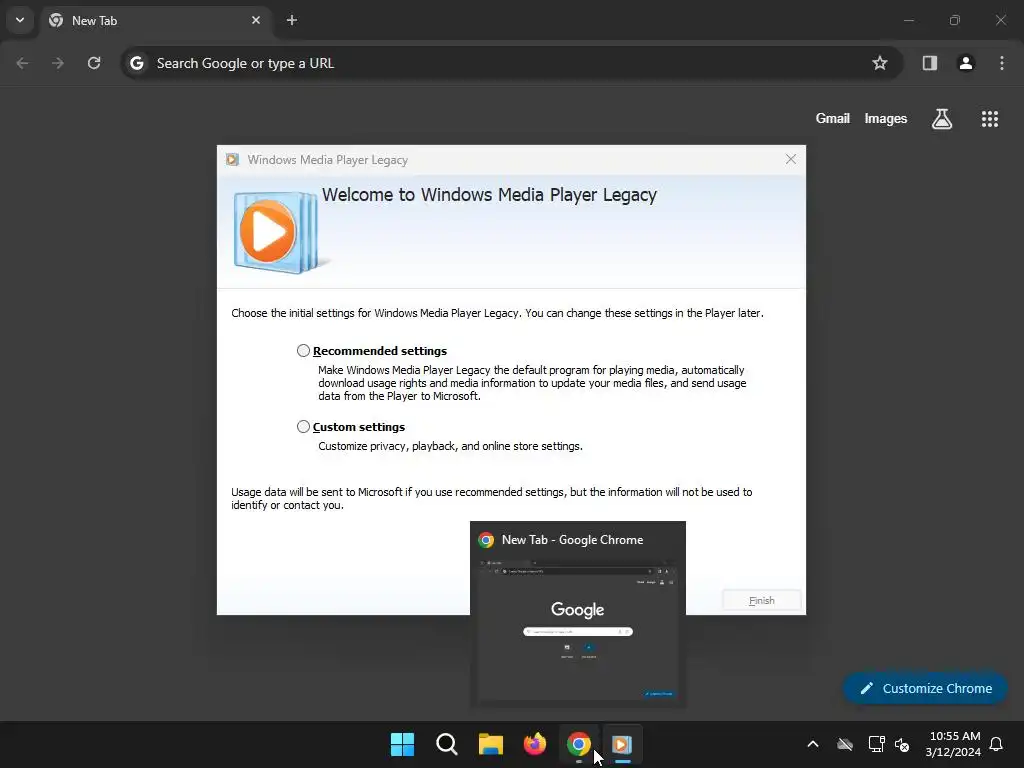Open the Gmail link
Image resolution: width=1024 pixels, height=768 pixels.
[833, 118]
